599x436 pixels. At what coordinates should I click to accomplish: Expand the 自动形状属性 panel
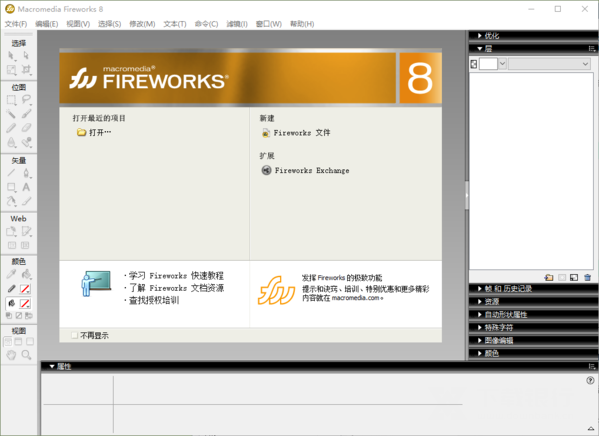479,314
